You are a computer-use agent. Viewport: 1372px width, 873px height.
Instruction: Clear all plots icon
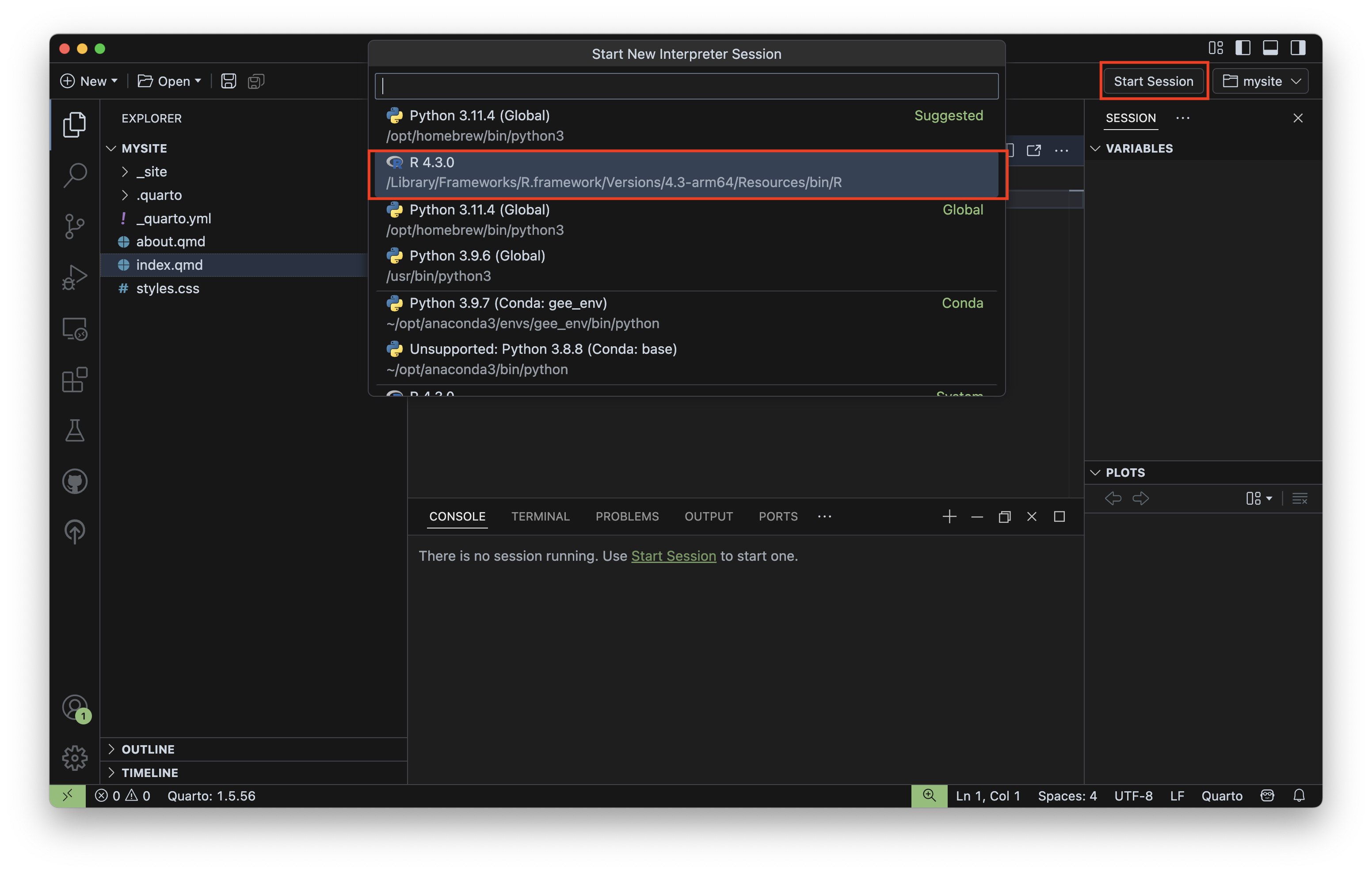coord(1300,498)
